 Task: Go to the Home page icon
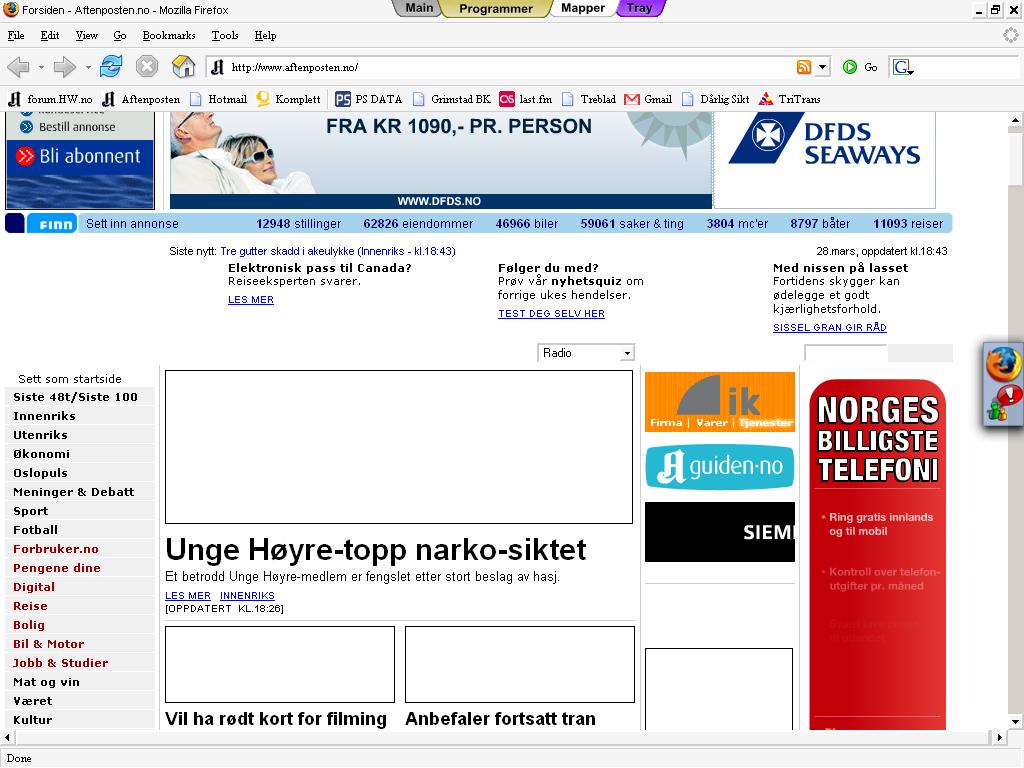click(x=184, y=67)
